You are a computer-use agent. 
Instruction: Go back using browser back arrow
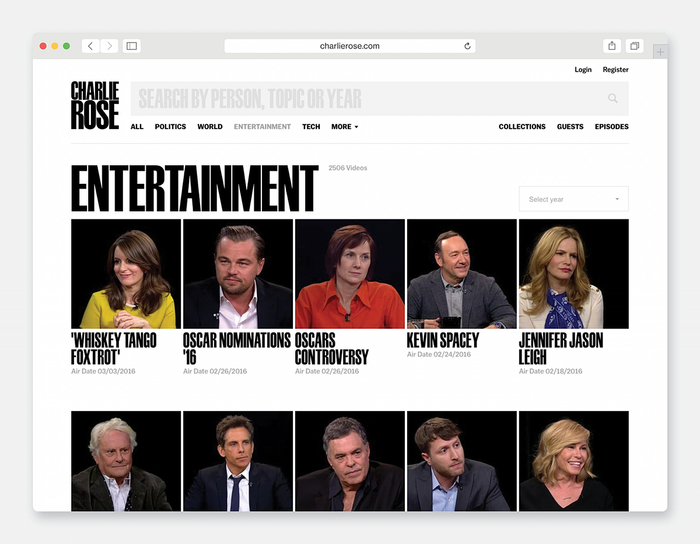[90, 46]
